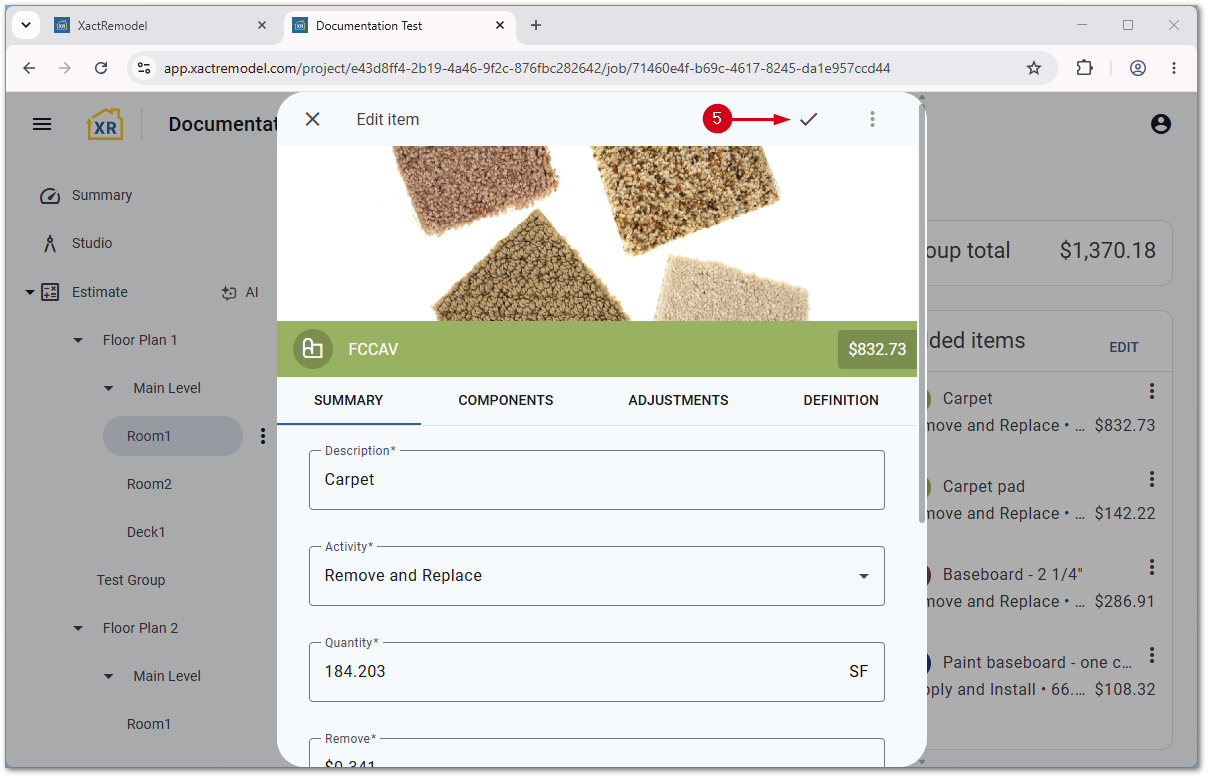Click the address bar URL

527,68
